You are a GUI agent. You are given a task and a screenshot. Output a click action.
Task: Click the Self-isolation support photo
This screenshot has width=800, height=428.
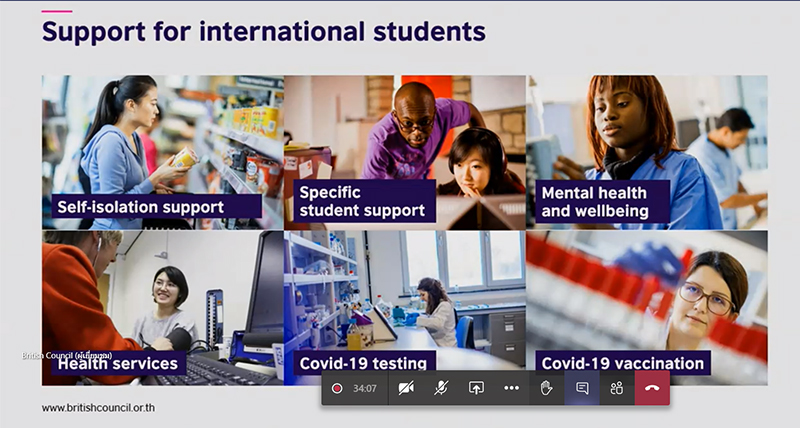pos(162,152)
